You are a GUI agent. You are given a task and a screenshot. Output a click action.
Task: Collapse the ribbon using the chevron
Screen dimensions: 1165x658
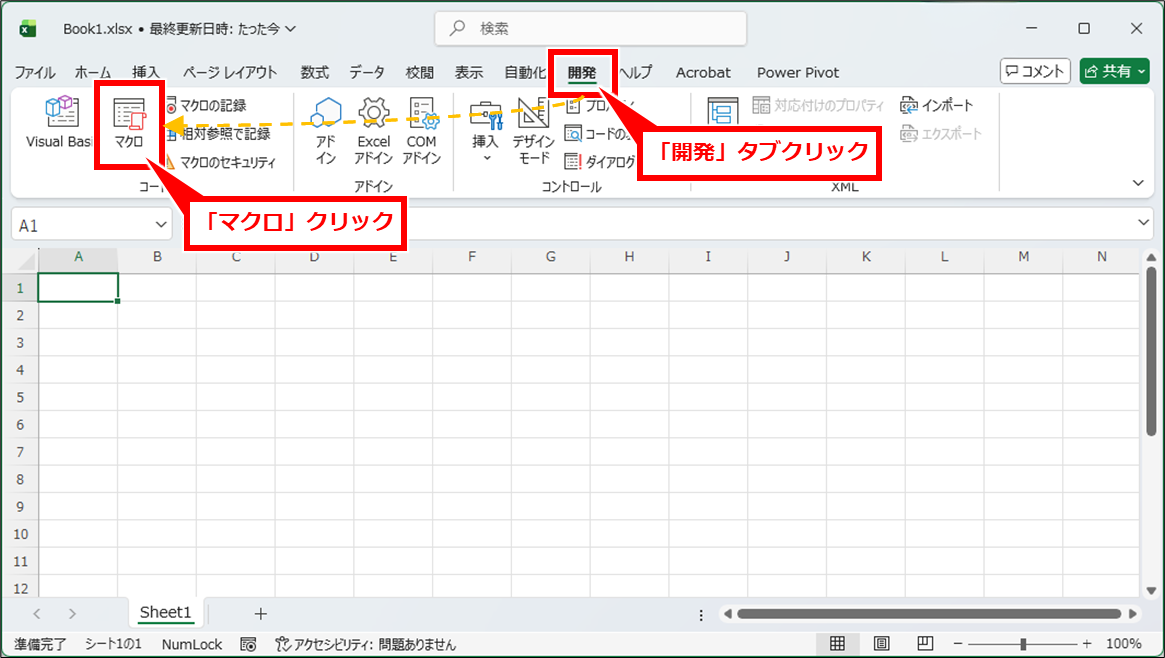pyautogui.click(x=1137, y=183)
